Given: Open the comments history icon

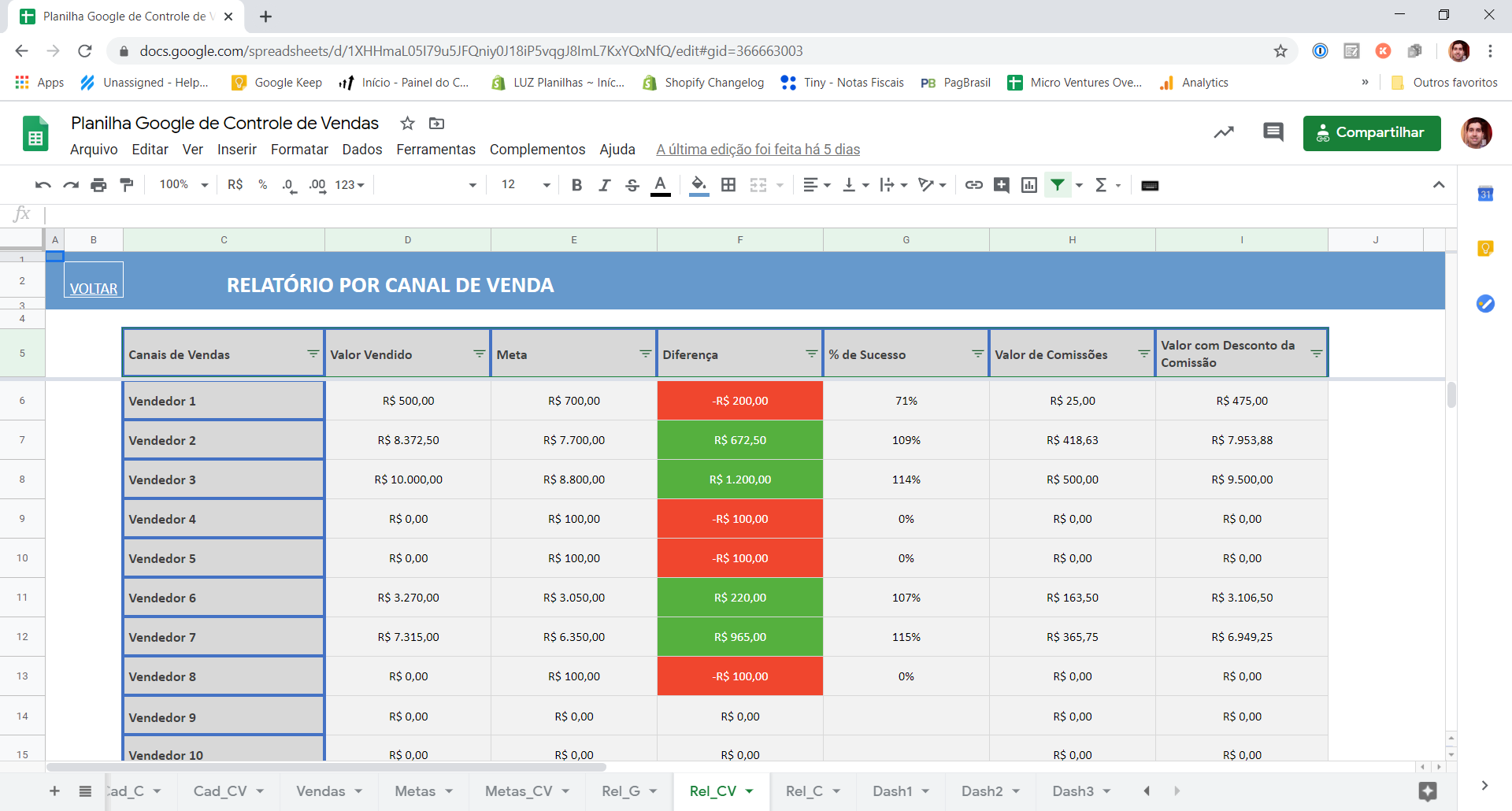Looking at the screenshot, I should [x=1273, y=132].
